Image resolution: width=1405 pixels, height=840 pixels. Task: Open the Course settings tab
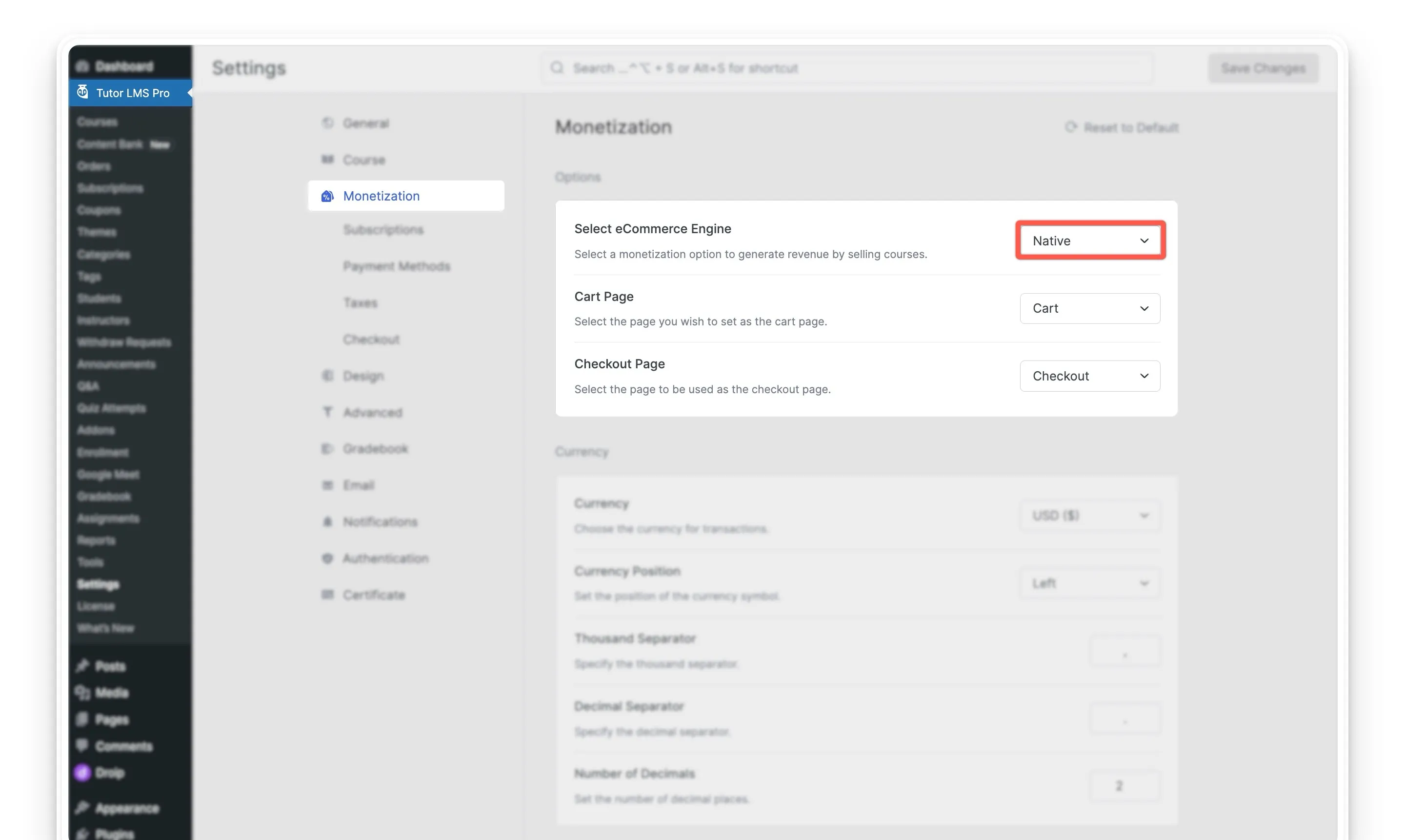pos(364,160)
